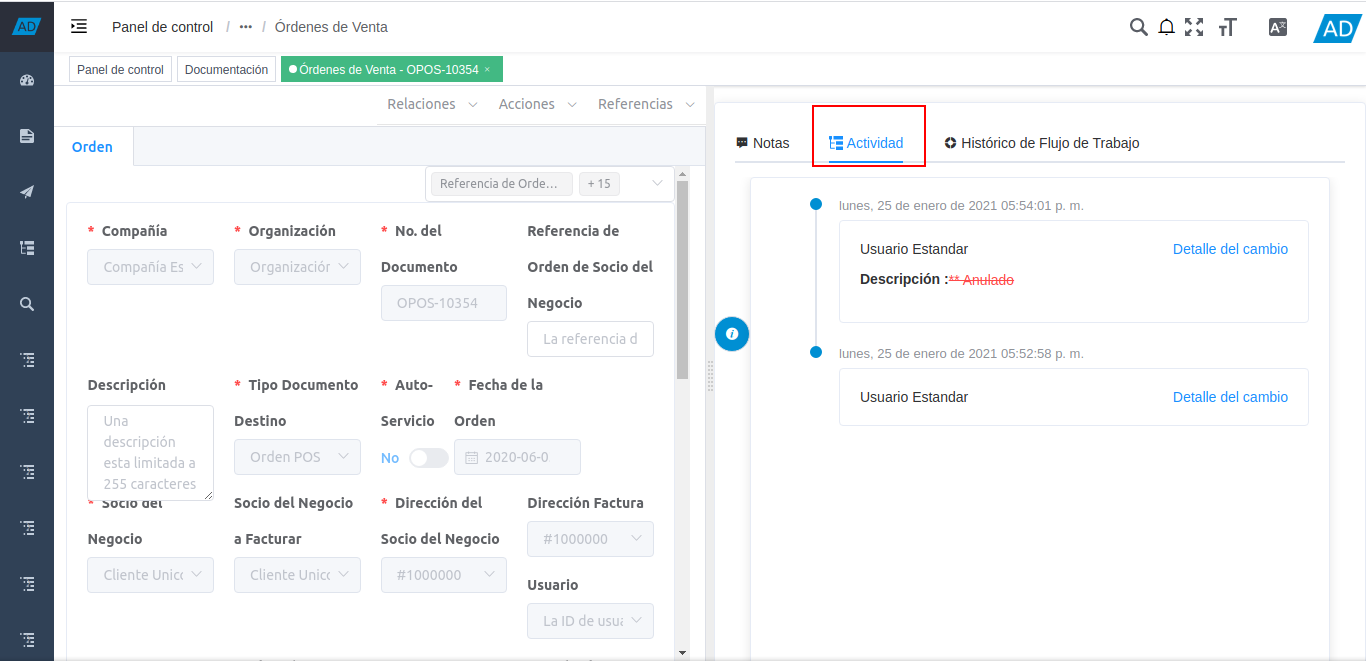Switch to Documentación view tab
The width and height of the screenshot is (1366, 661).
click(x=226, y=70)
